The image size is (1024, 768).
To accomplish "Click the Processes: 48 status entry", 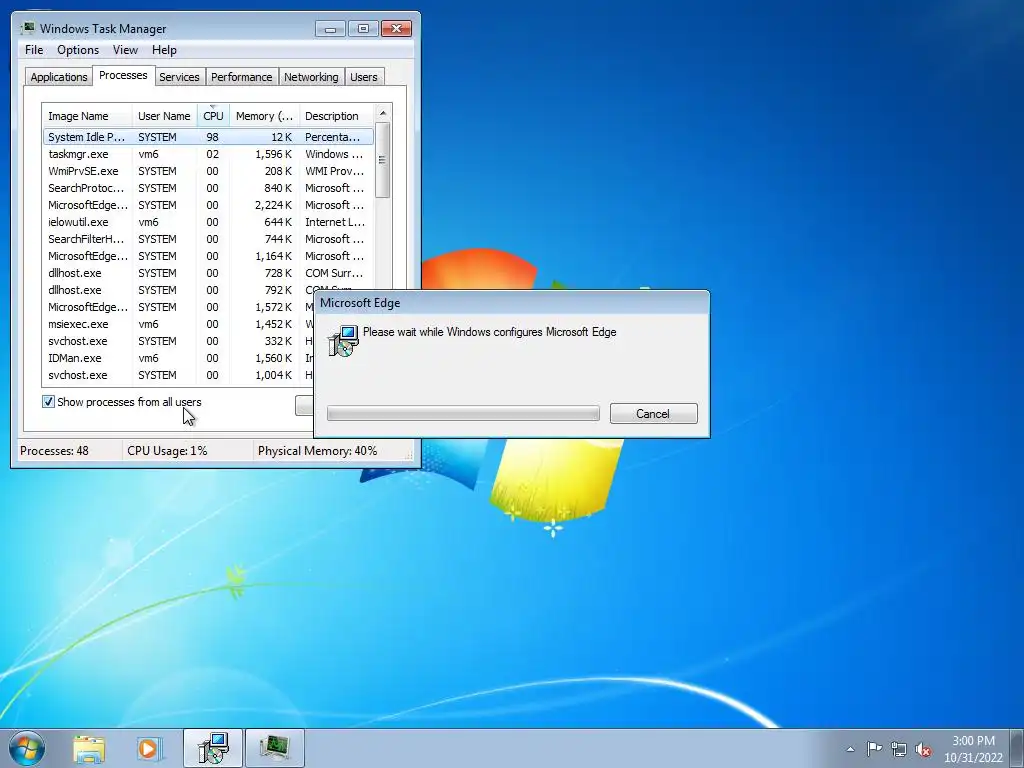I will [x=69, y=451].
